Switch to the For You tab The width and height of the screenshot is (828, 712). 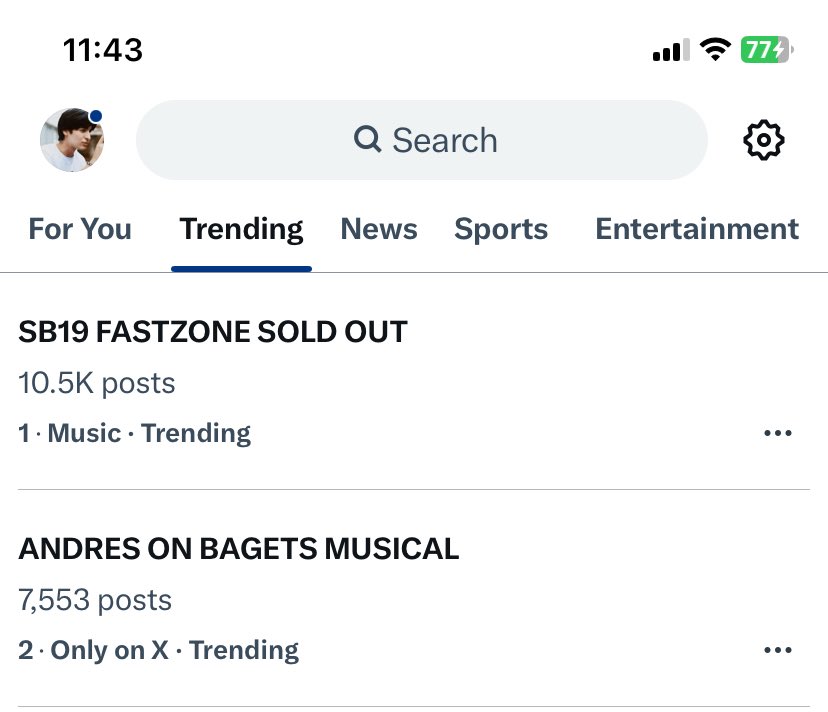[x=80, y=229]
